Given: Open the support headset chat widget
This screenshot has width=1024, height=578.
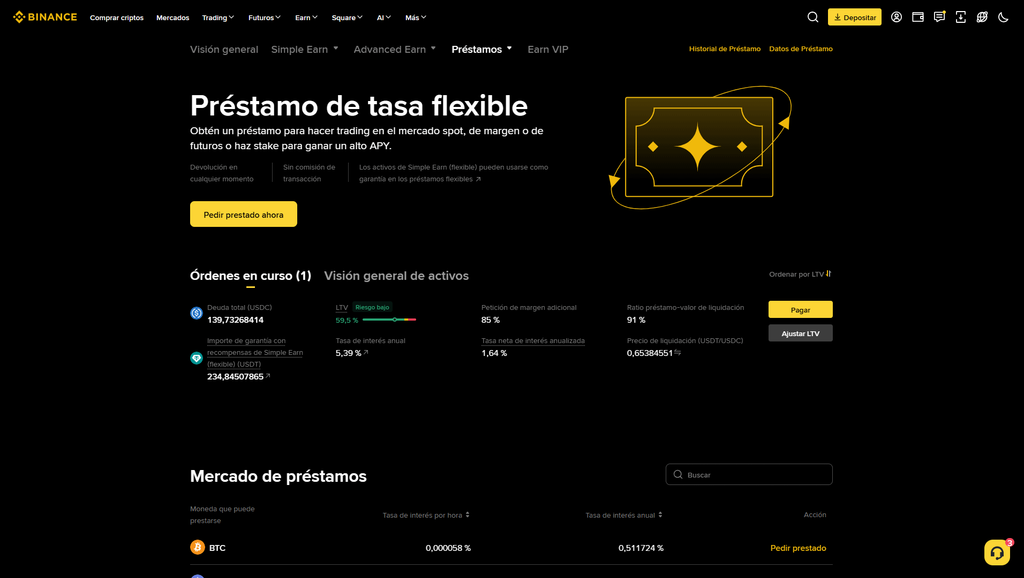Looking at the screenshot, I should (x=997, y=553).
